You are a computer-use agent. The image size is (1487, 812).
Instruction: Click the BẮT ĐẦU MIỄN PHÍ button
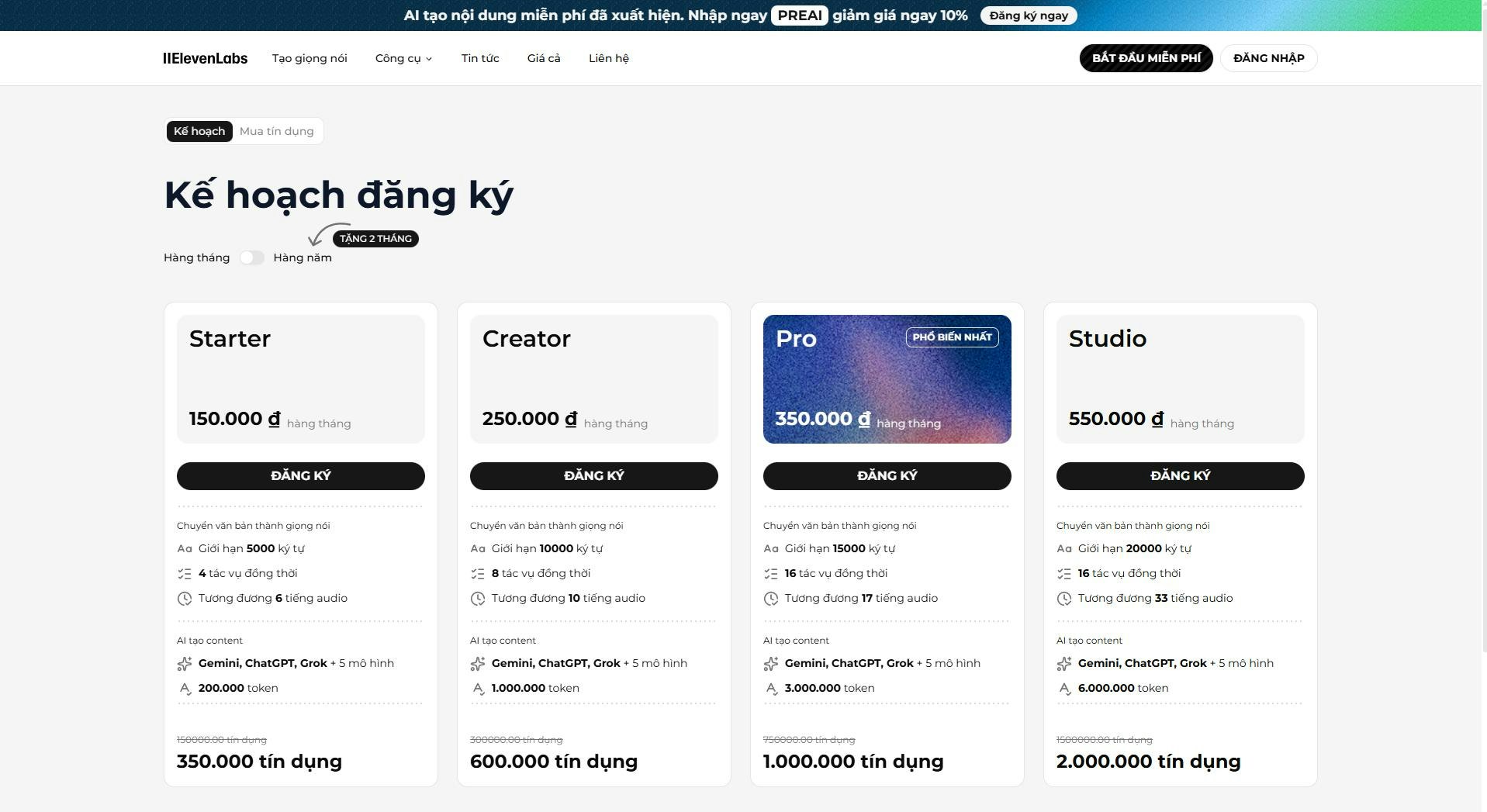point(1146,57)
